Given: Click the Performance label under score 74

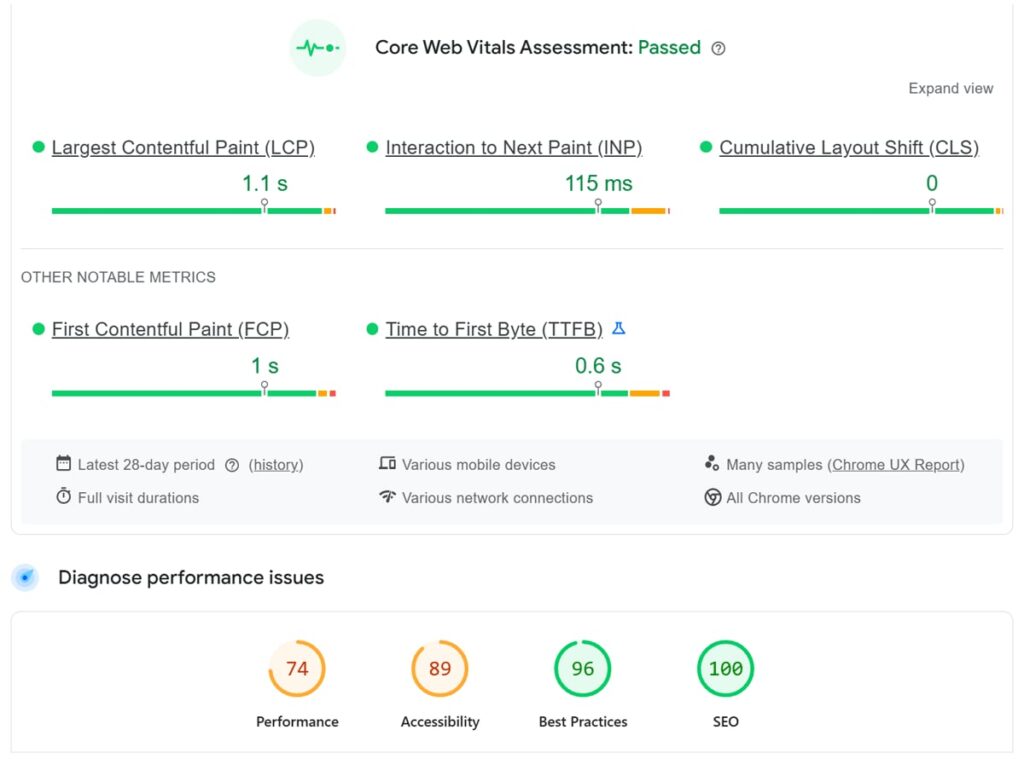Looking at the screenshot, I should tap(297, 722).
